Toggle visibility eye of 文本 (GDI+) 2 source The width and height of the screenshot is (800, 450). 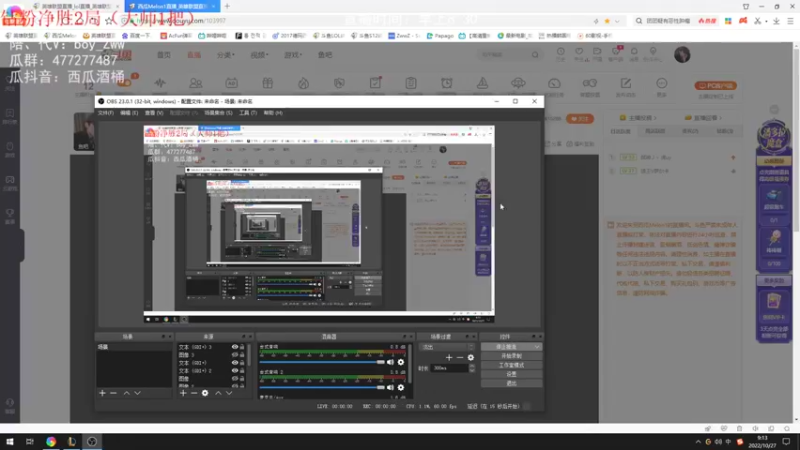(x=235, y=370)
